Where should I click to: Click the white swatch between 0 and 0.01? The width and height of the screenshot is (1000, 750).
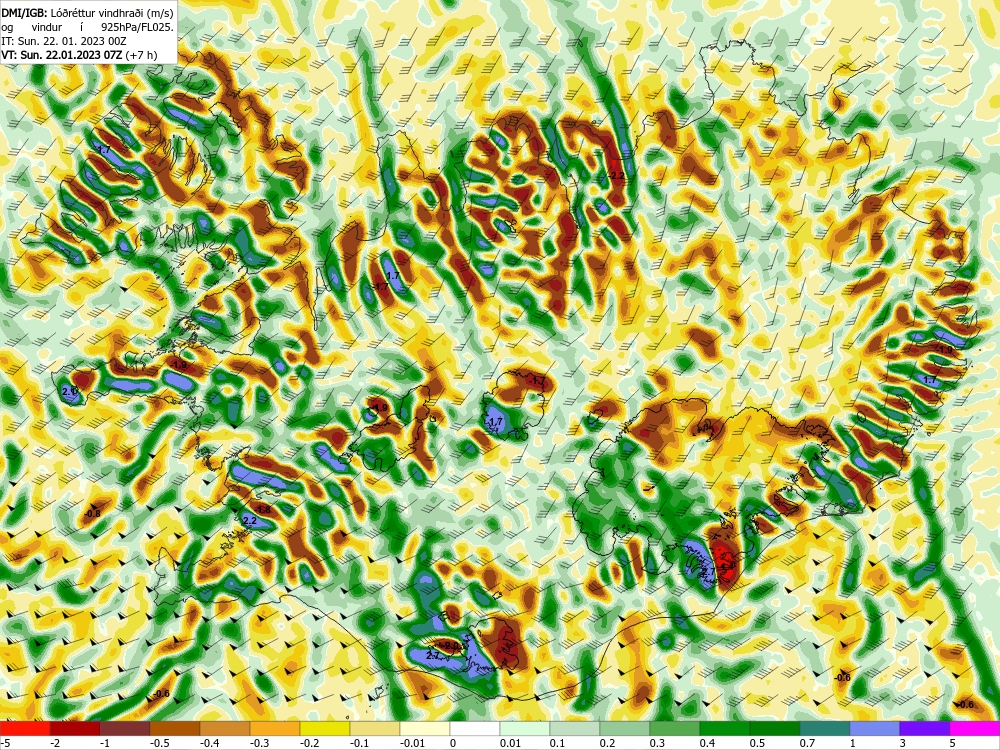474,728
